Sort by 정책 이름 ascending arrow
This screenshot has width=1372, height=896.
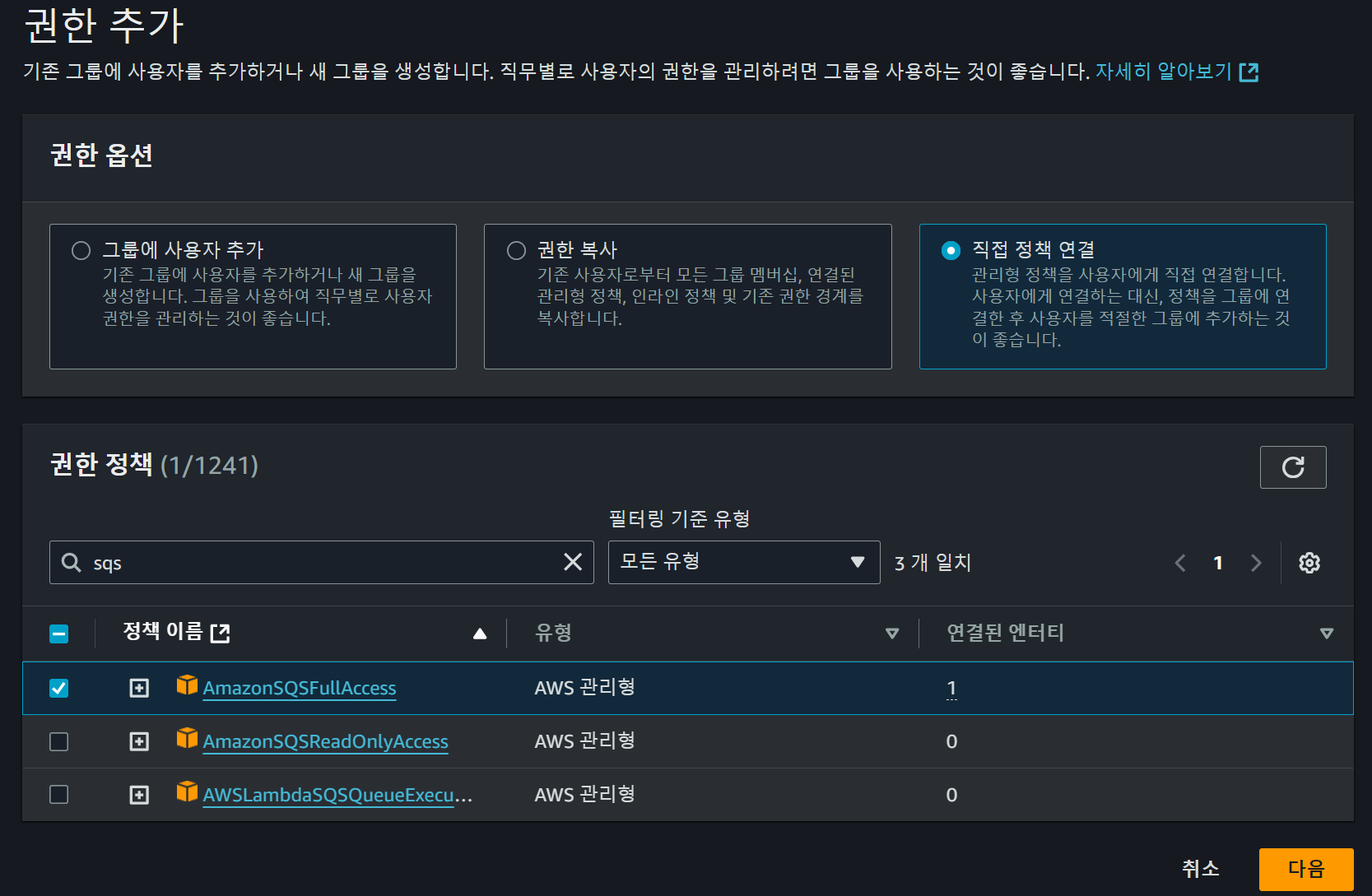coord(480,634)
